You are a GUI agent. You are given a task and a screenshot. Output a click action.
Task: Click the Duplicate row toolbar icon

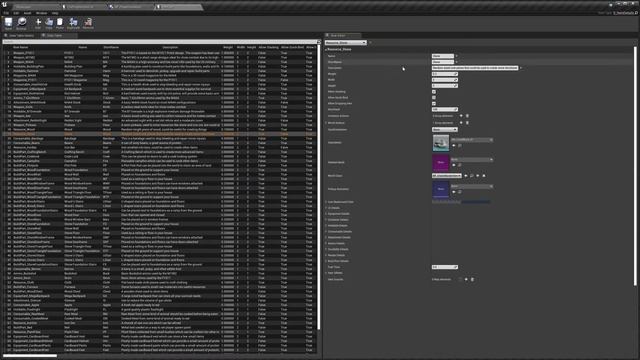click(73, 23)
